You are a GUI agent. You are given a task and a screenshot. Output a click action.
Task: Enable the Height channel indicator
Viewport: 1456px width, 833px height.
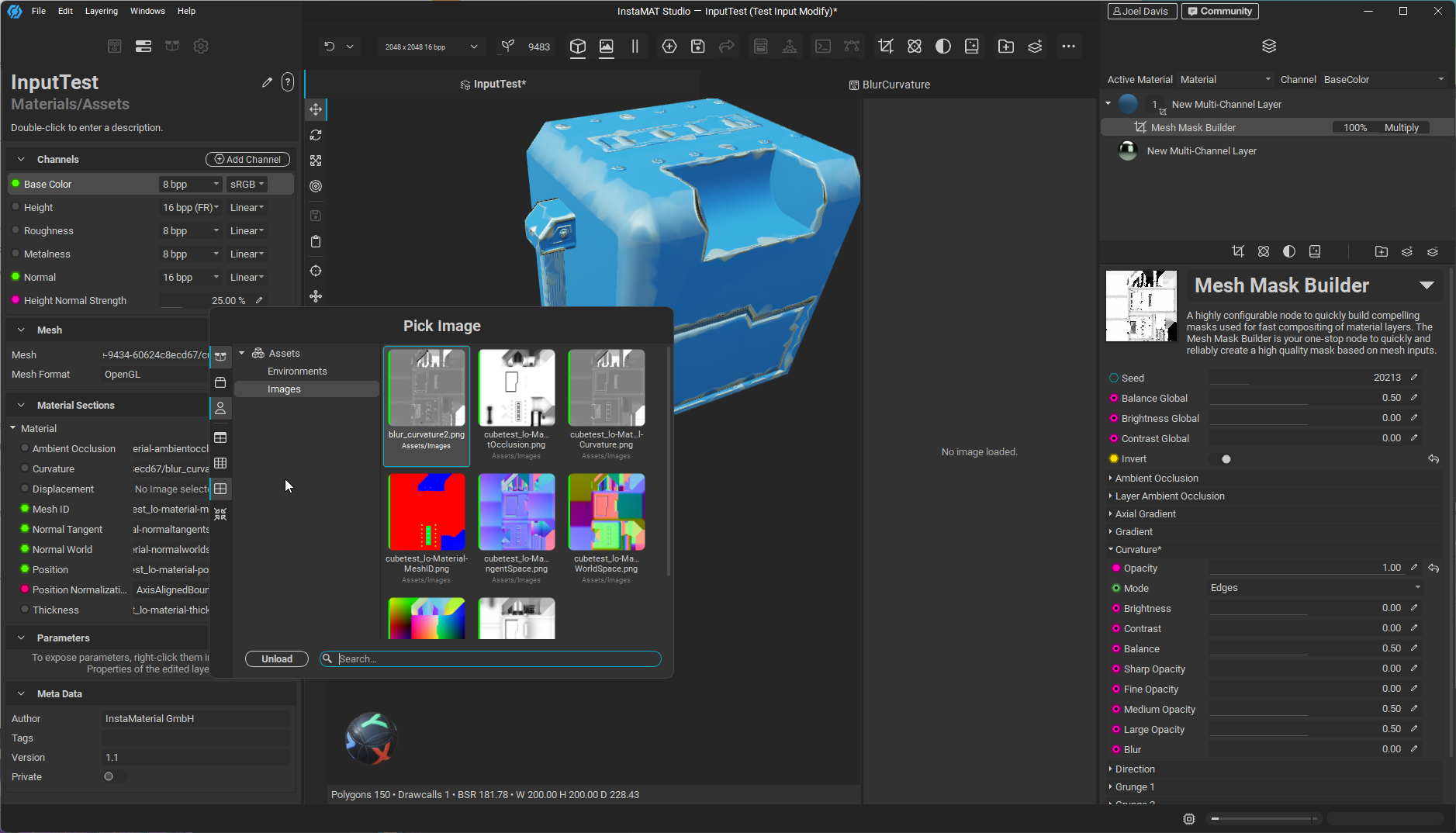tap(16, 207)
